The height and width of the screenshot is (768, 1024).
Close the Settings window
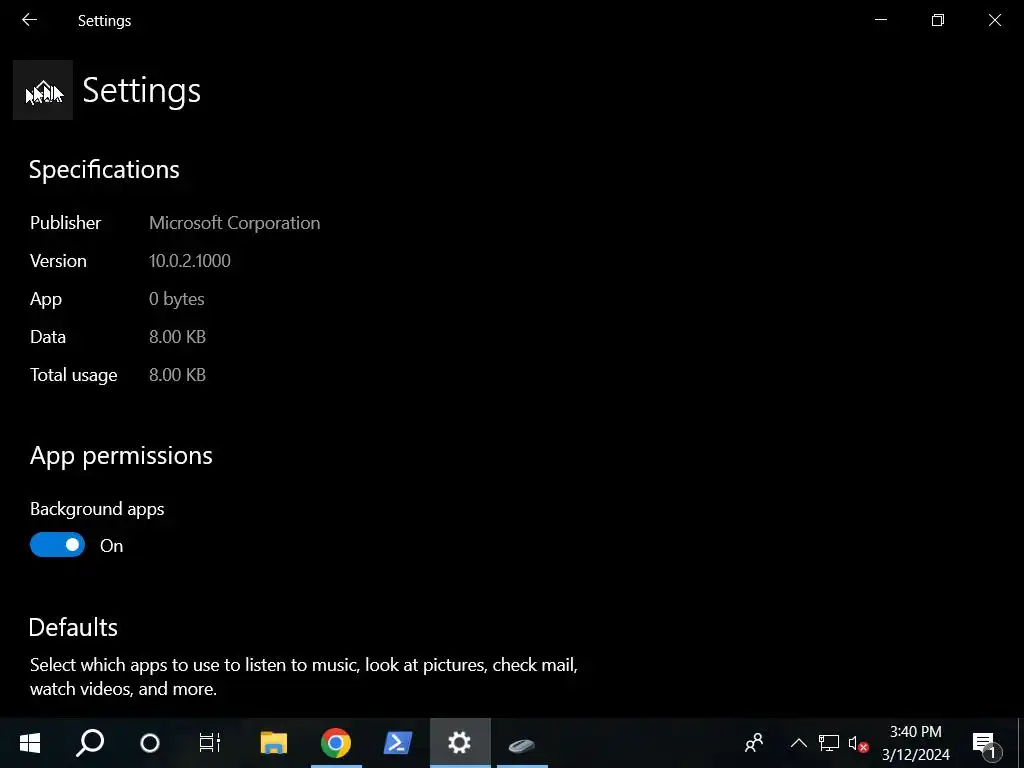tap(995, 20)
